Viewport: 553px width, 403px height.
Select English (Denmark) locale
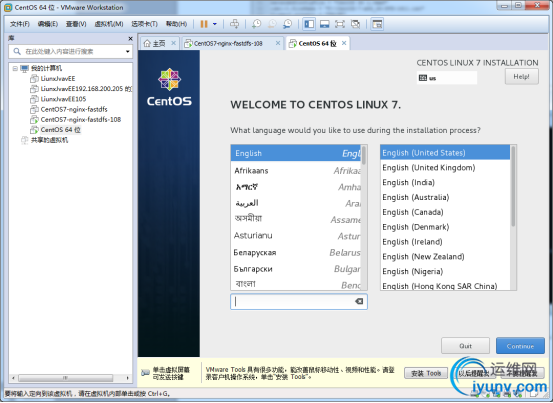tap(445, 227)
